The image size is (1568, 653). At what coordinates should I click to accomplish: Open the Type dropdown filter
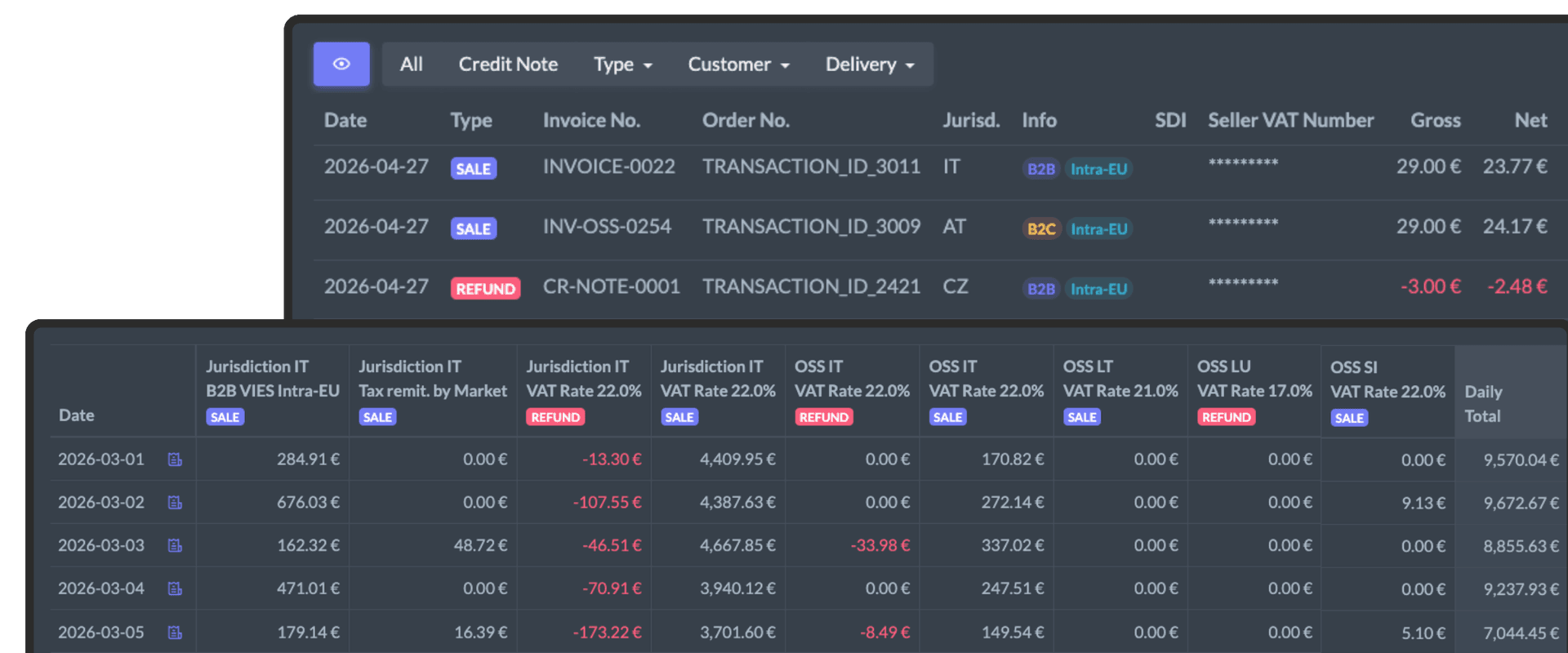(623, 64)
